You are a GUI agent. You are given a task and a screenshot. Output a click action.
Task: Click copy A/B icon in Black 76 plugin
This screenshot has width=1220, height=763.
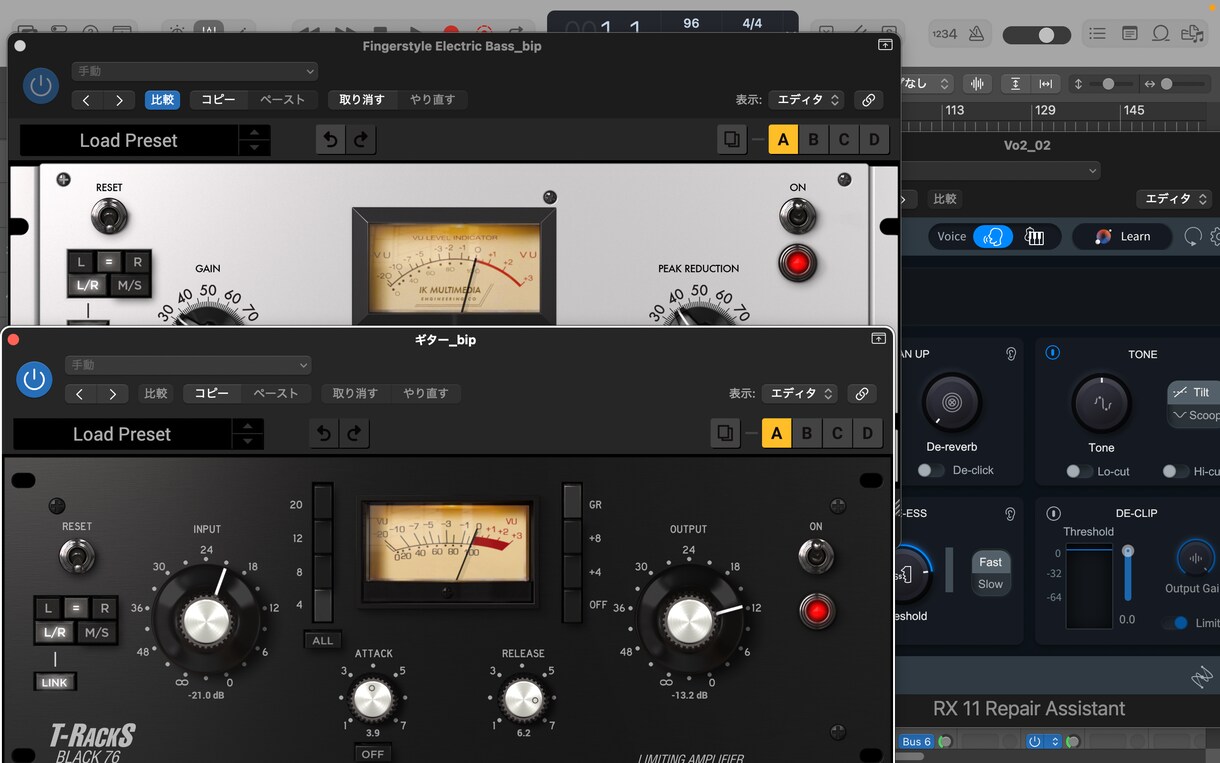point(725,433)
